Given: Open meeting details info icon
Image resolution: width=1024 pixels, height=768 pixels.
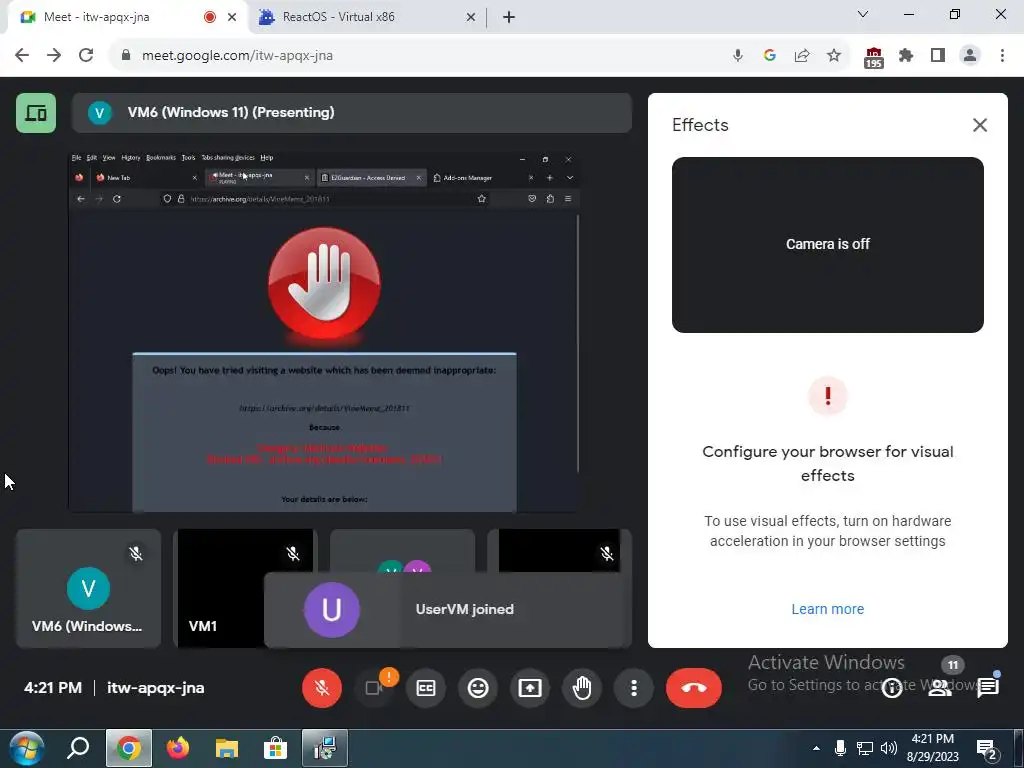Looking at the screenshot, I should tap(891, 688).
